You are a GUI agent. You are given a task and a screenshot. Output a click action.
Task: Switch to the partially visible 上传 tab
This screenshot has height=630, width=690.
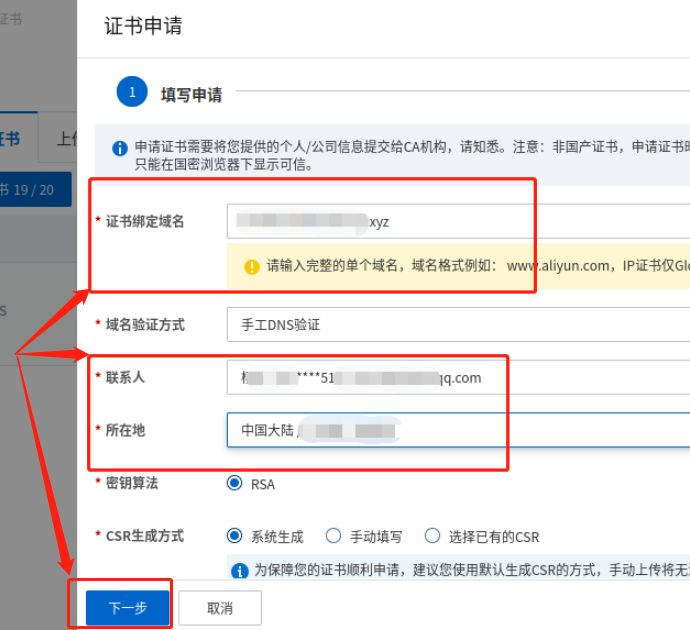tap(66, 139)
